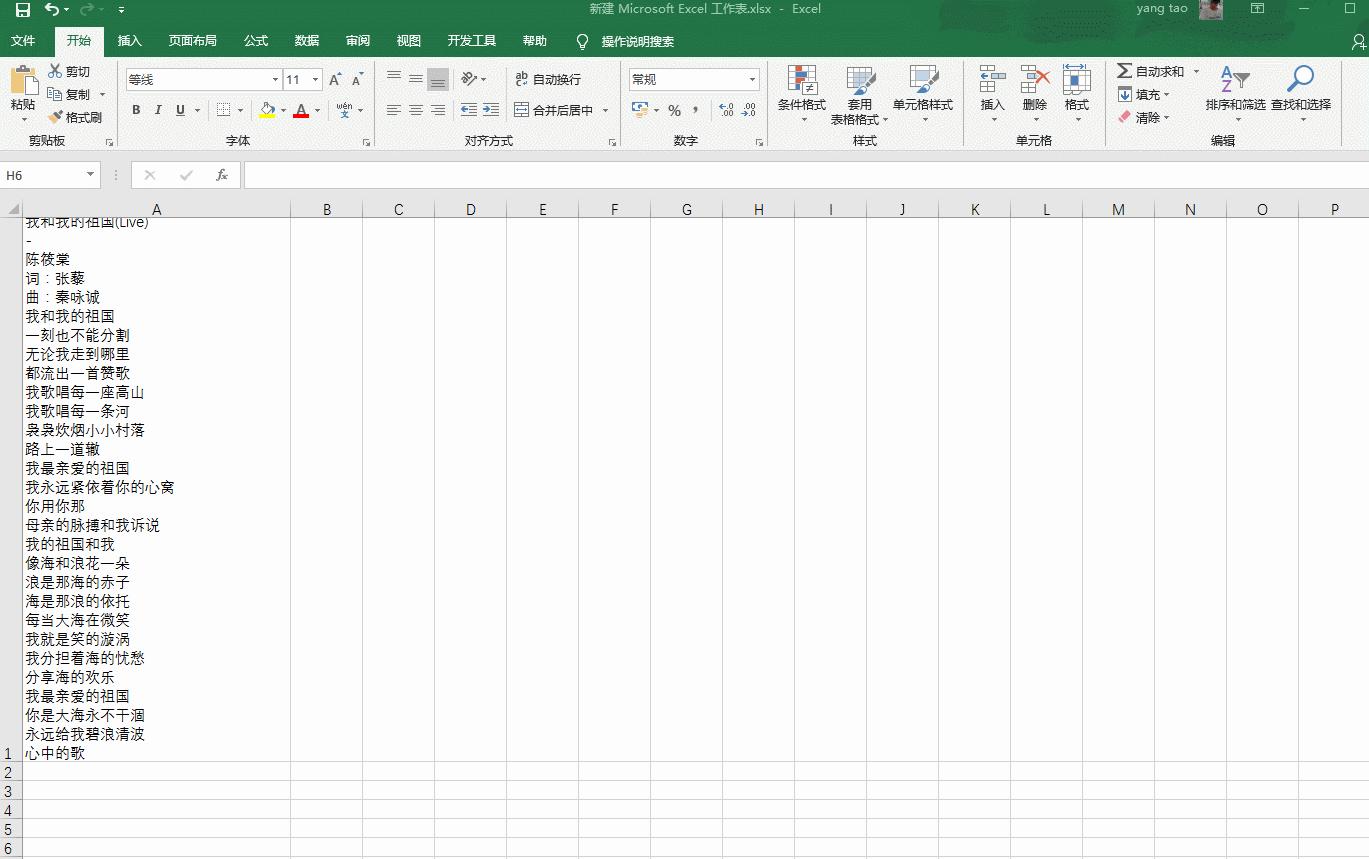1369x859 pixels.
Task: Click the Save icon in title bar
Action: coord(22,9)
